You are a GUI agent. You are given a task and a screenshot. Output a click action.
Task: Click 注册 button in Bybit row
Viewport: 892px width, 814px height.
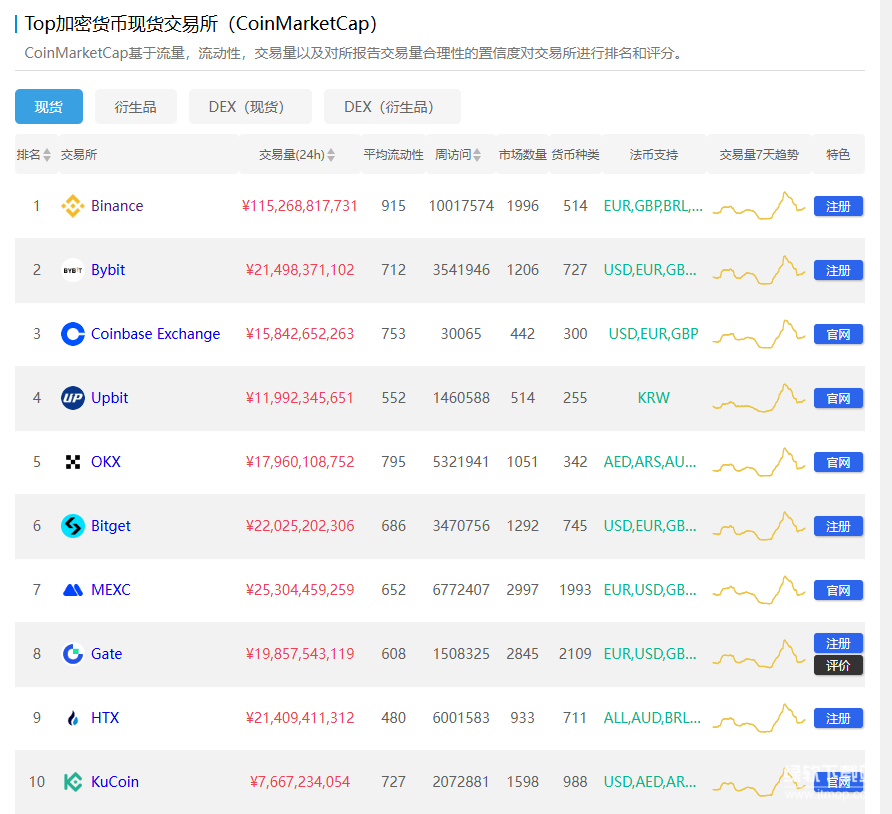click(838, 270)
